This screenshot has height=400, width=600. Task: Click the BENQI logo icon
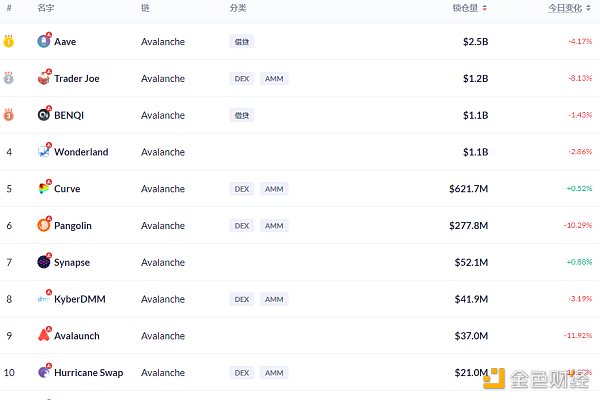pos(43,115)
